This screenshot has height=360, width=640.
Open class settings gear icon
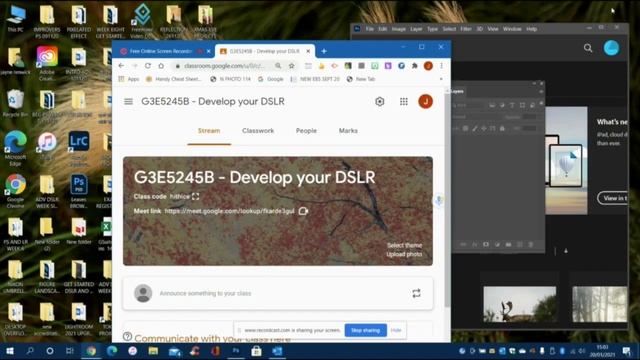(380, 101)
